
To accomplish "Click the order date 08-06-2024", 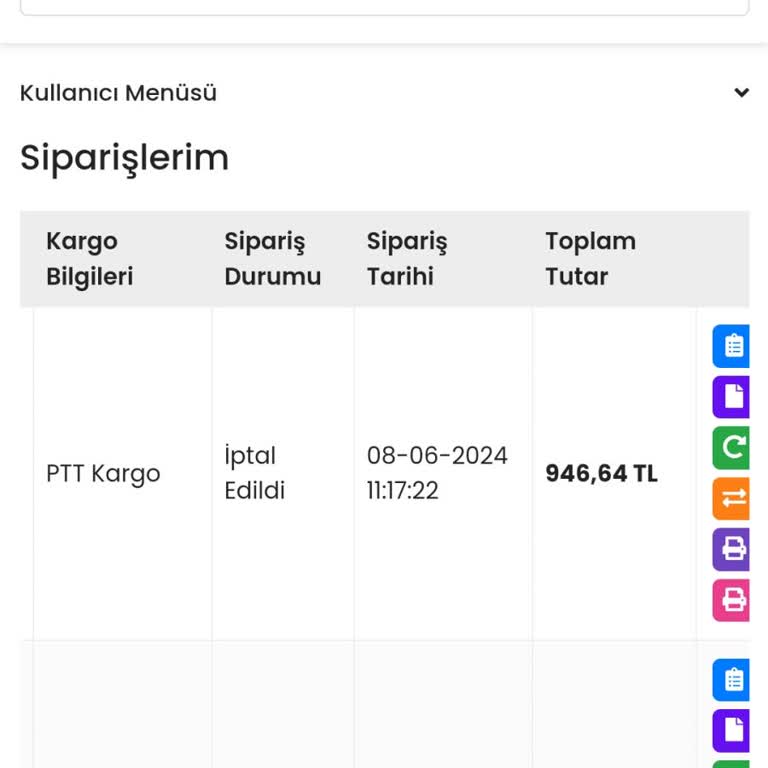I will (437, 456).
